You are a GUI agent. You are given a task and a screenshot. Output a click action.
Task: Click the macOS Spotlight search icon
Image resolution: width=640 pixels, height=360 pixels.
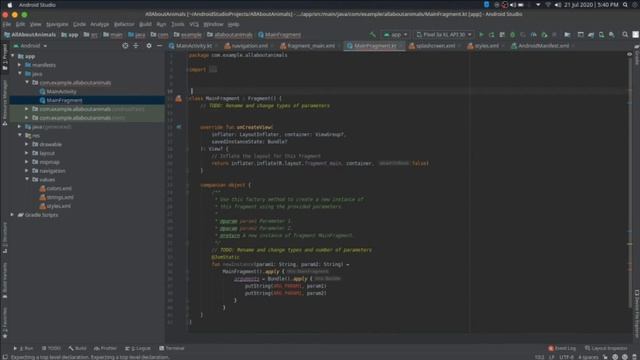(625, 5)
